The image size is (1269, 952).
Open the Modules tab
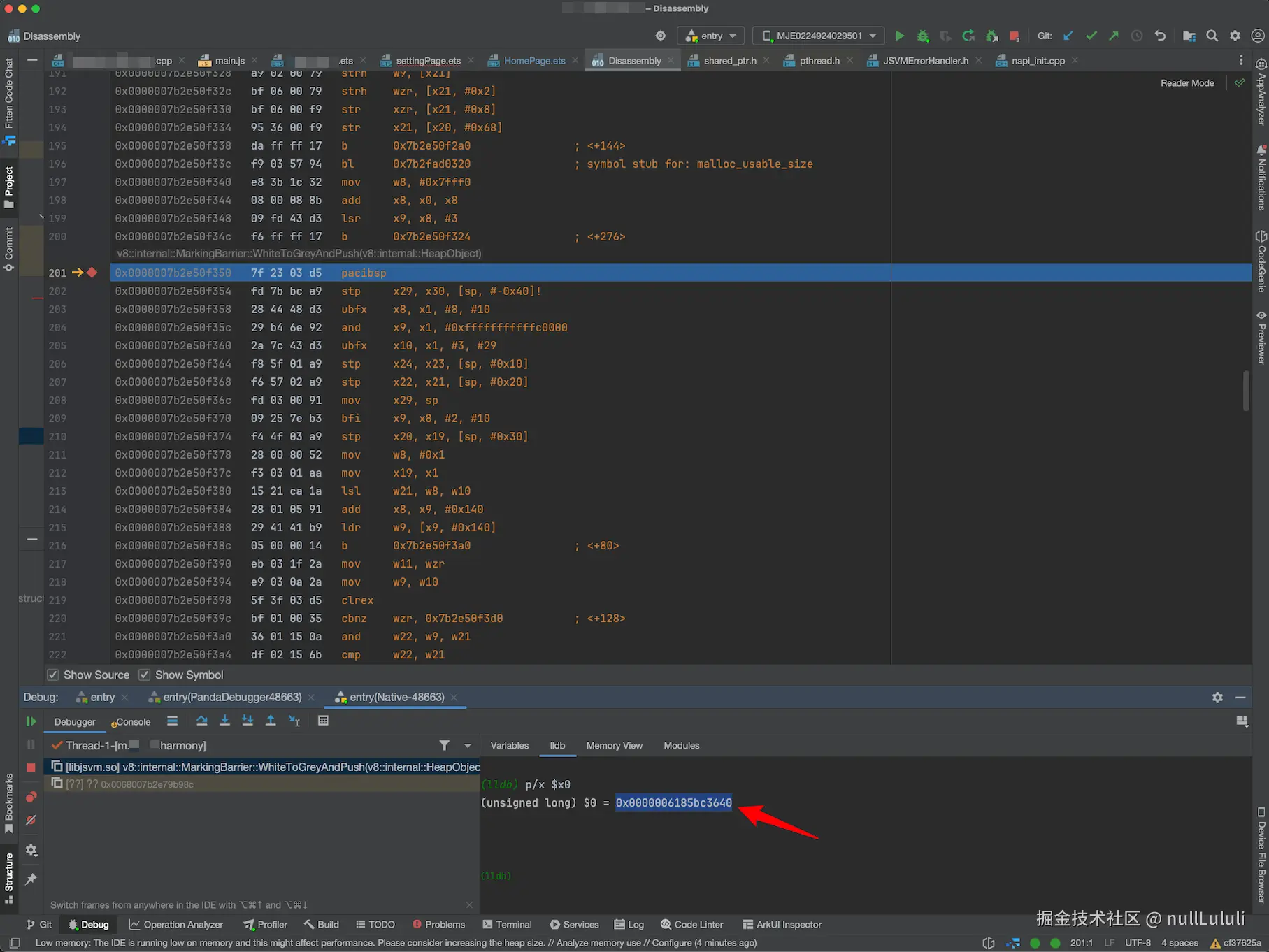682,746
